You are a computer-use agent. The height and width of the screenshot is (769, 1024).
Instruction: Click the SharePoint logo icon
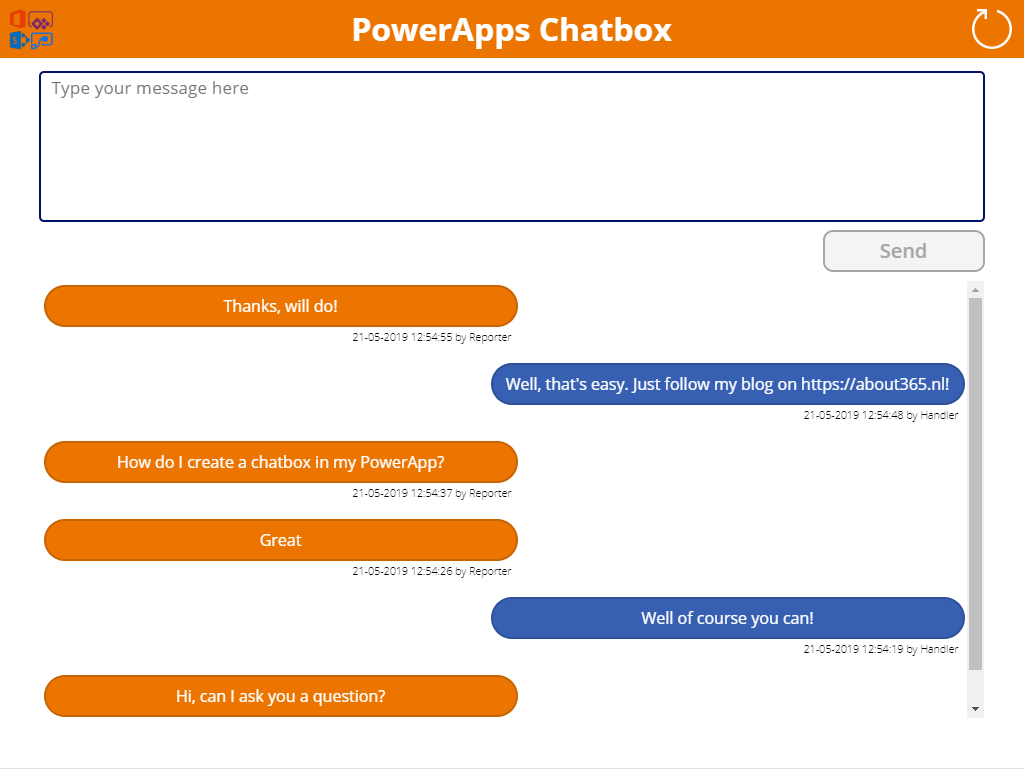[16, 40]
